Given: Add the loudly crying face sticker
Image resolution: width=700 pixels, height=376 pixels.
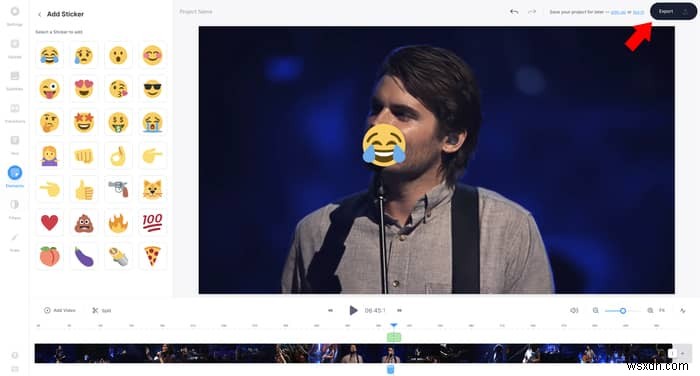Looking at the screenshot, I should coord(152,122).
